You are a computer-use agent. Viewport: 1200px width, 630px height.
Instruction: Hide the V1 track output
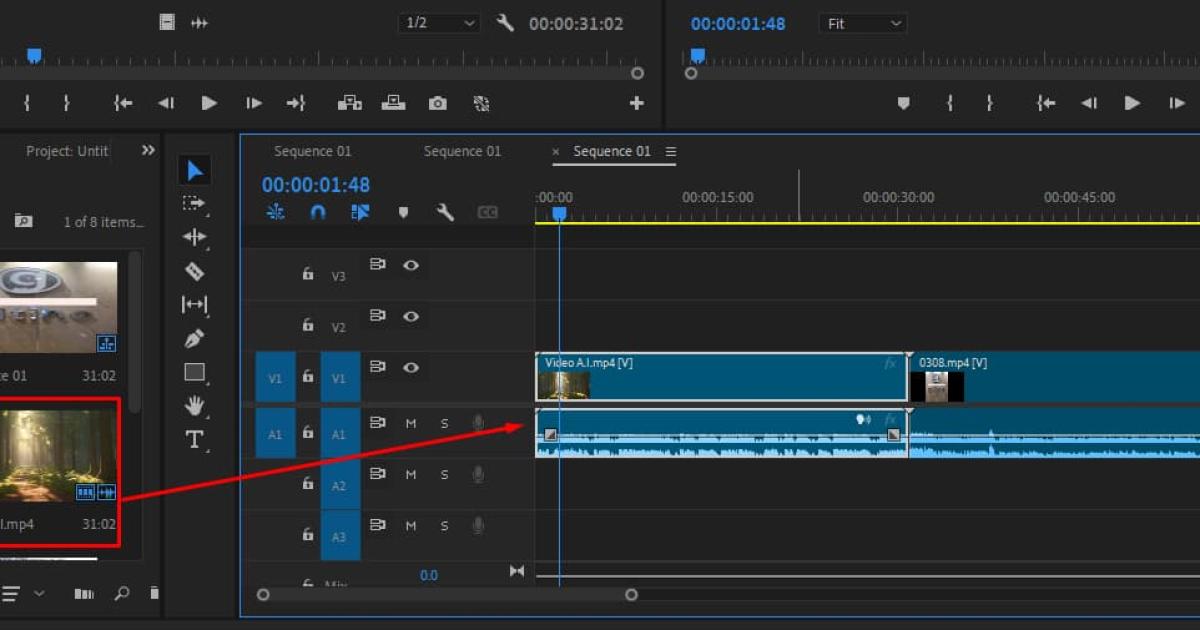pos(410,367)
